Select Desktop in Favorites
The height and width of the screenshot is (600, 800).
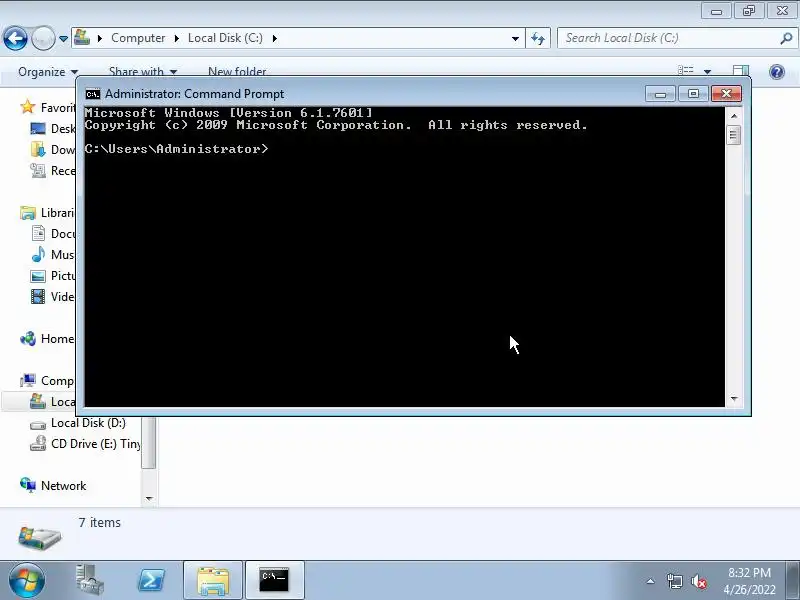tap(53, 129)
